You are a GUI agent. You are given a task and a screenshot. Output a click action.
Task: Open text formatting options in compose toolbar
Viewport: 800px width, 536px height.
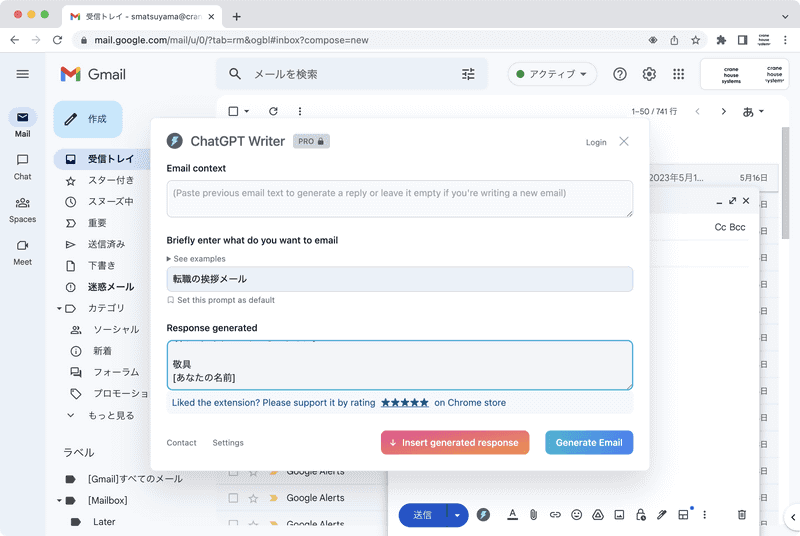[512, 515]
